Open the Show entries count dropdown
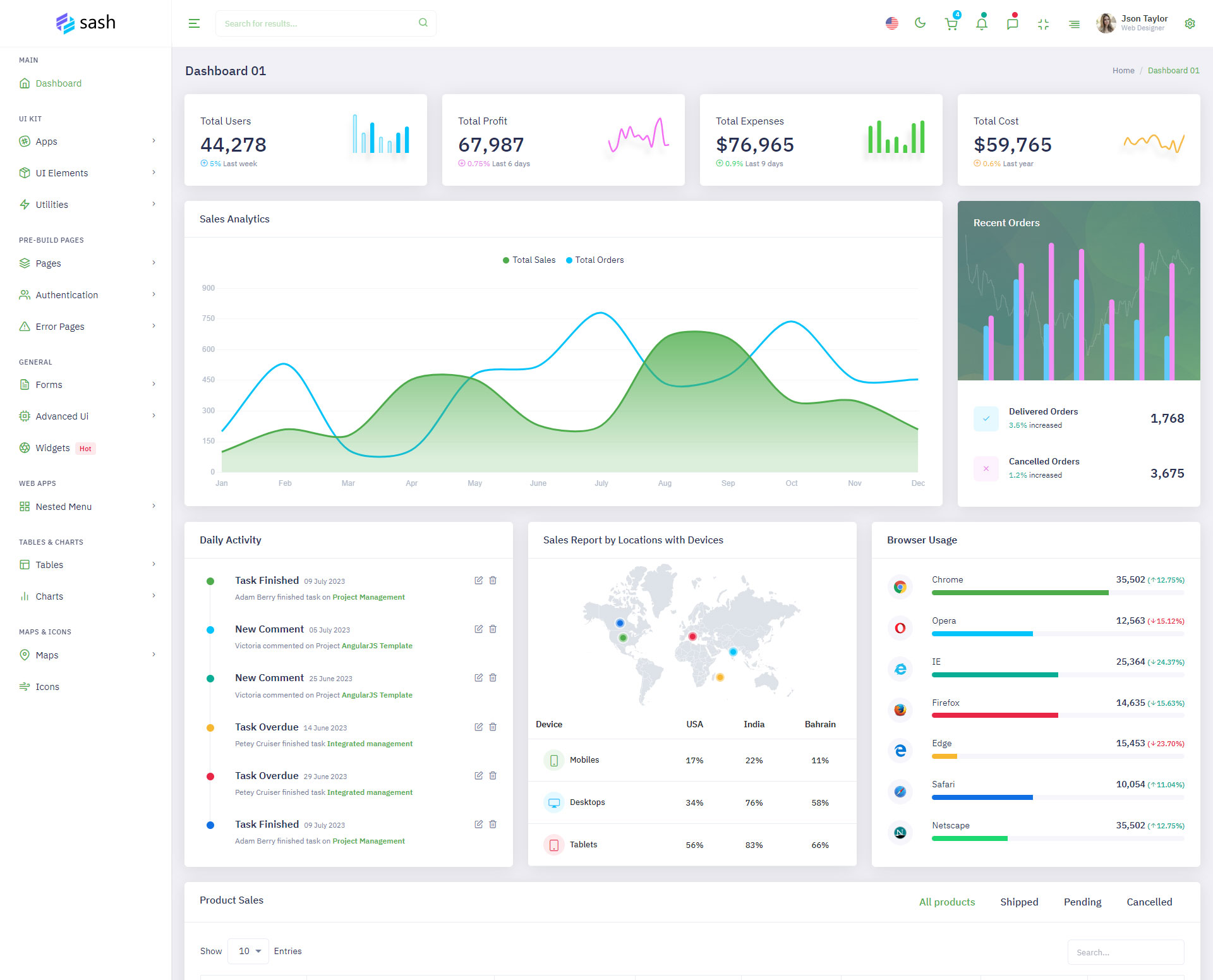 click(x=248, y=951)
